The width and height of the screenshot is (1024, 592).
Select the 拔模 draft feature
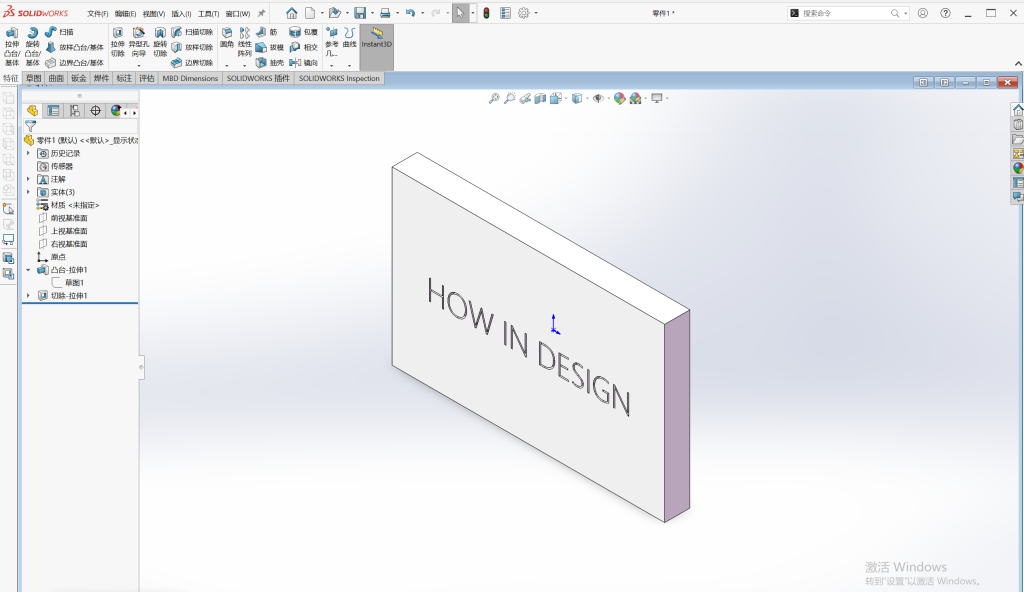(x=270, y=47)
